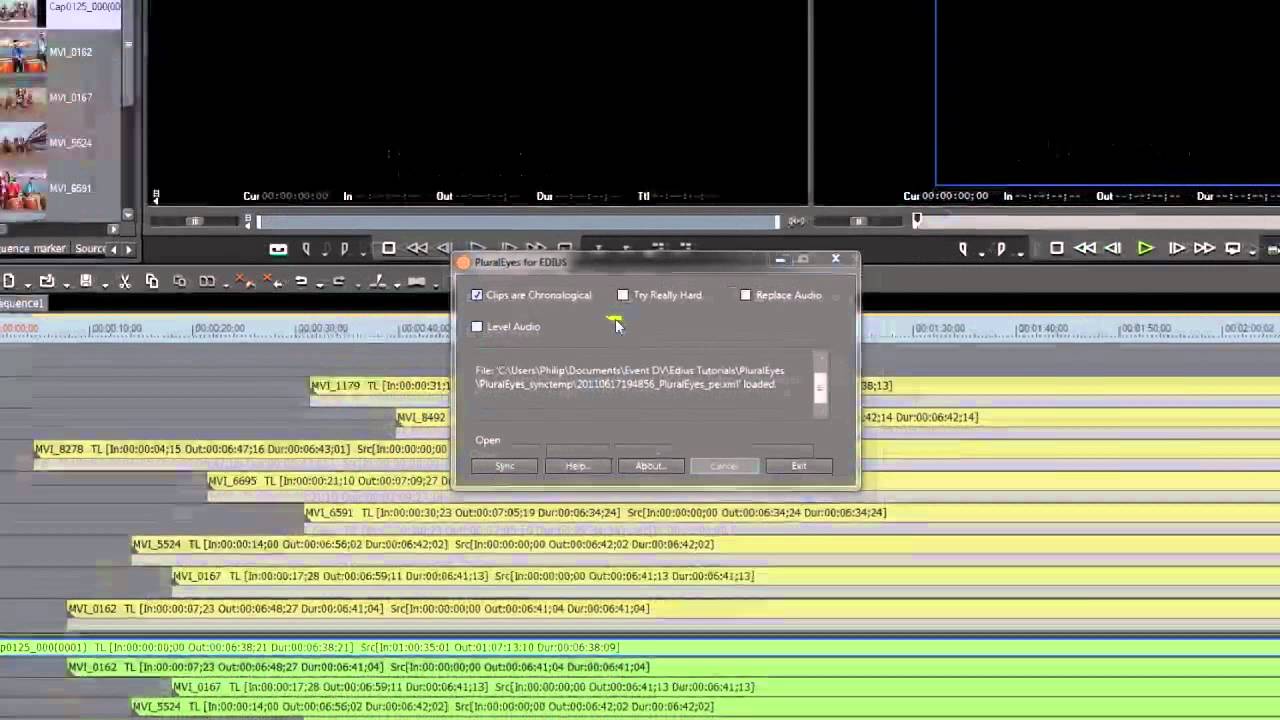The height and width of the screenshot is (720, 1280).
Task: Select the MVI_0162 thumbnail in the bin
Action: coord(24,53)
